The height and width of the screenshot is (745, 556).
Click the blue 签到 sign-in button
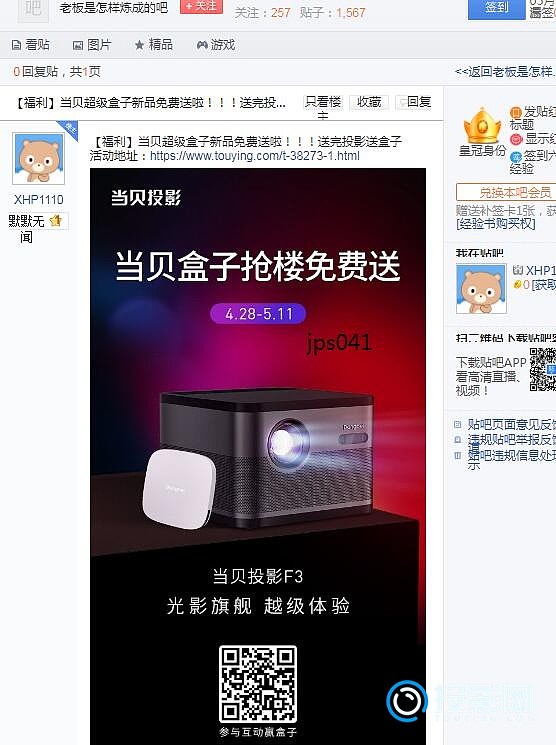[497, 9]
